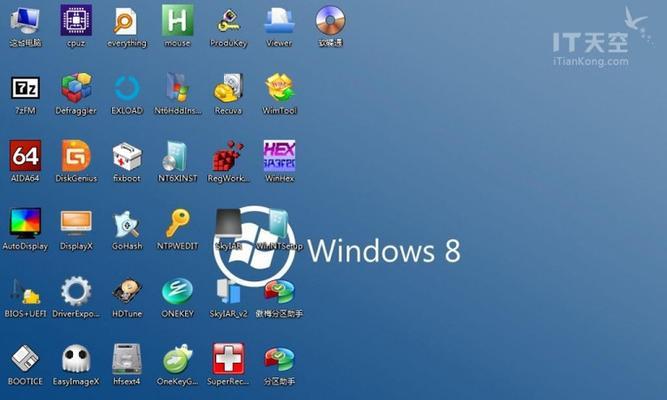Launch the Recuva recovery icon
This screenshot has width=667, height=400.
pyautogui.click(x=228, y=88)
